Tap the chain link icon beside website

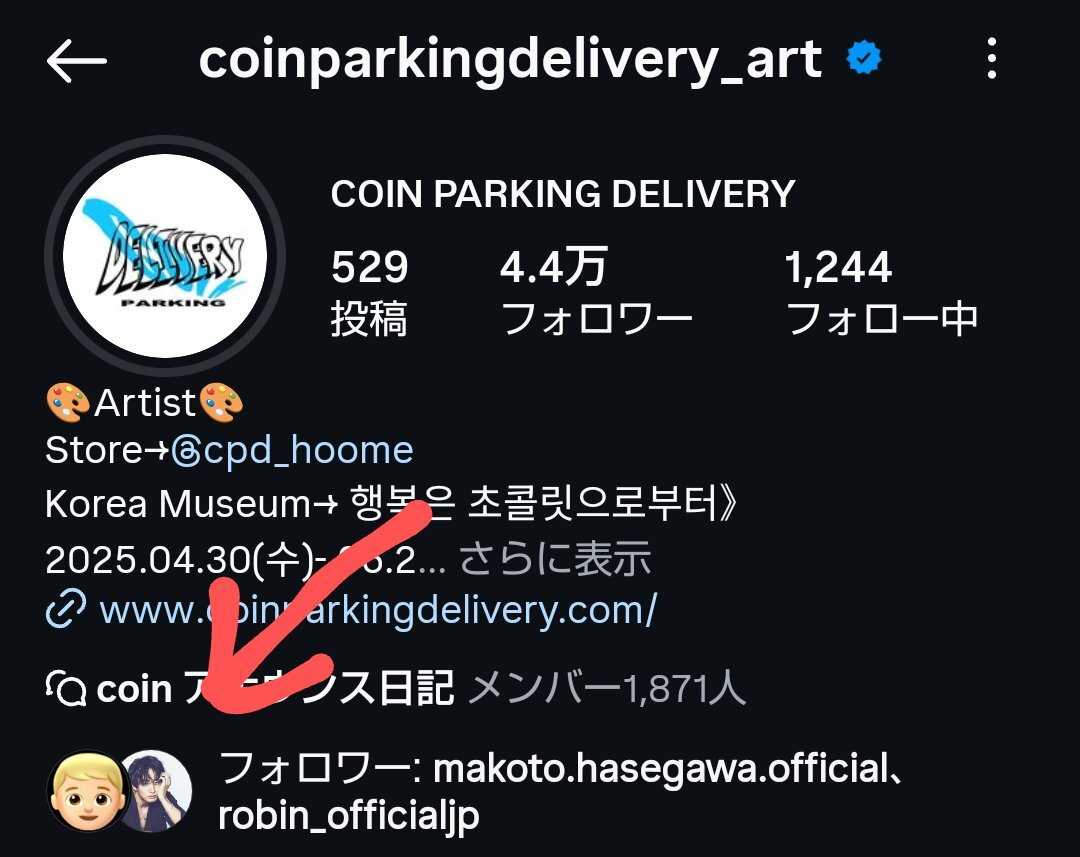(65, 609)
